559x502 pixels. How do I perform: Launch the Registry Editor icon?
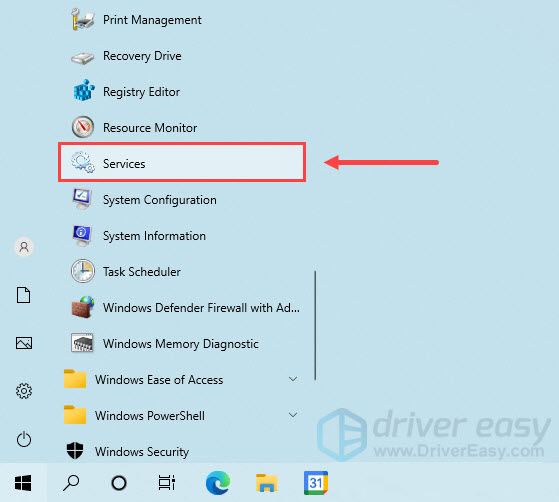point(83,91)
